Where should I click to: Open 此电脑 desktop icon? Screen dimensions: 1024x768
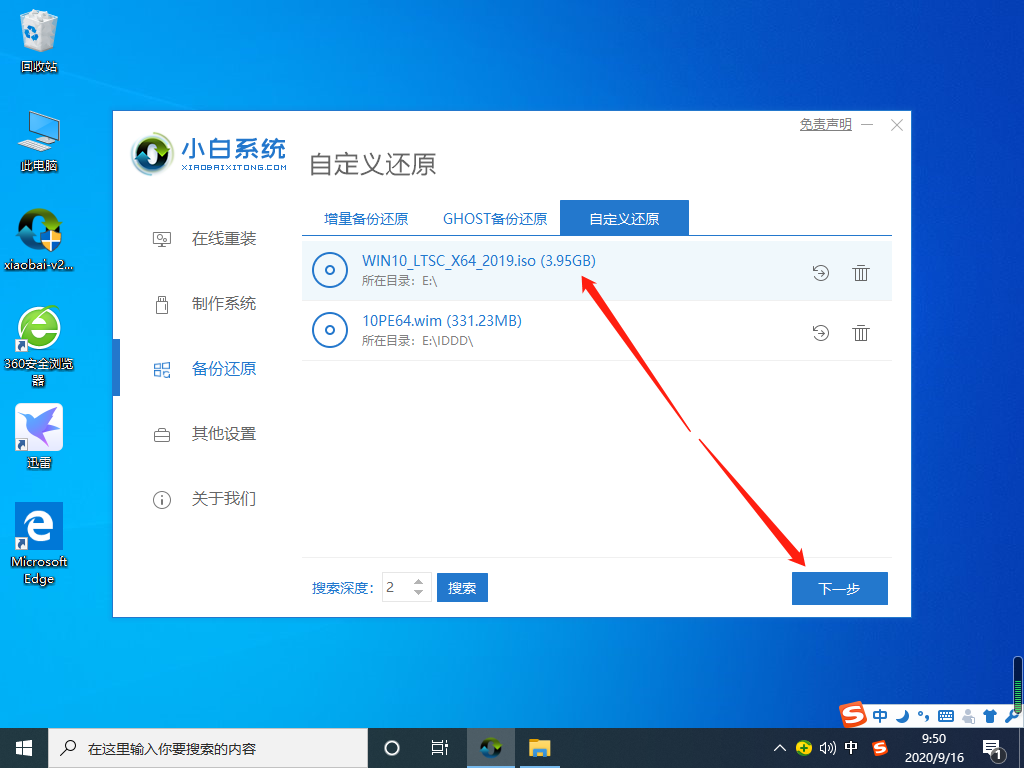(x=39, y=142)
